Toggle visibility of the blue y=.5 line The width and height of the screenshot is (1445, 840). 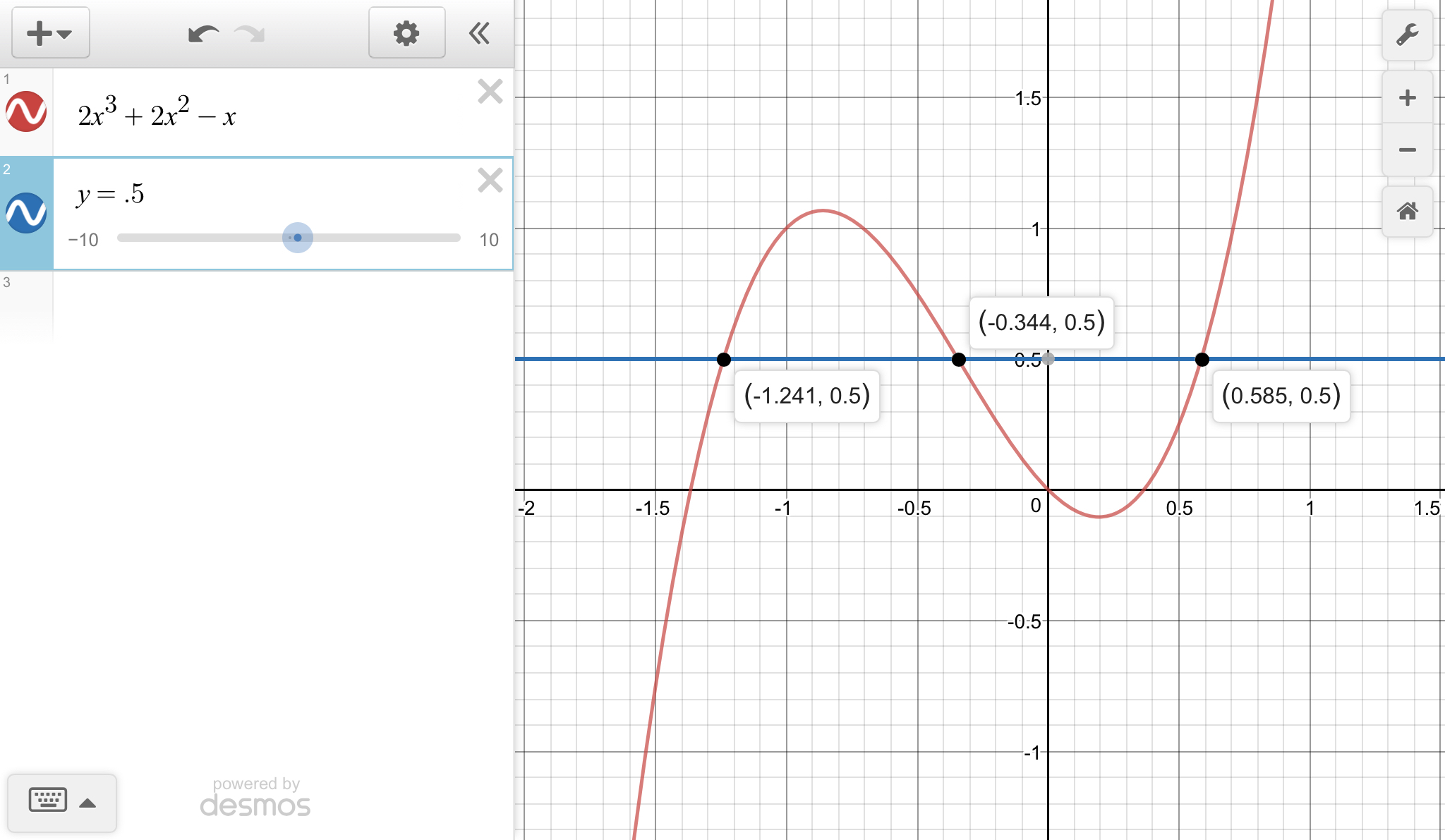pyautogui.click(x=26, y=213)
